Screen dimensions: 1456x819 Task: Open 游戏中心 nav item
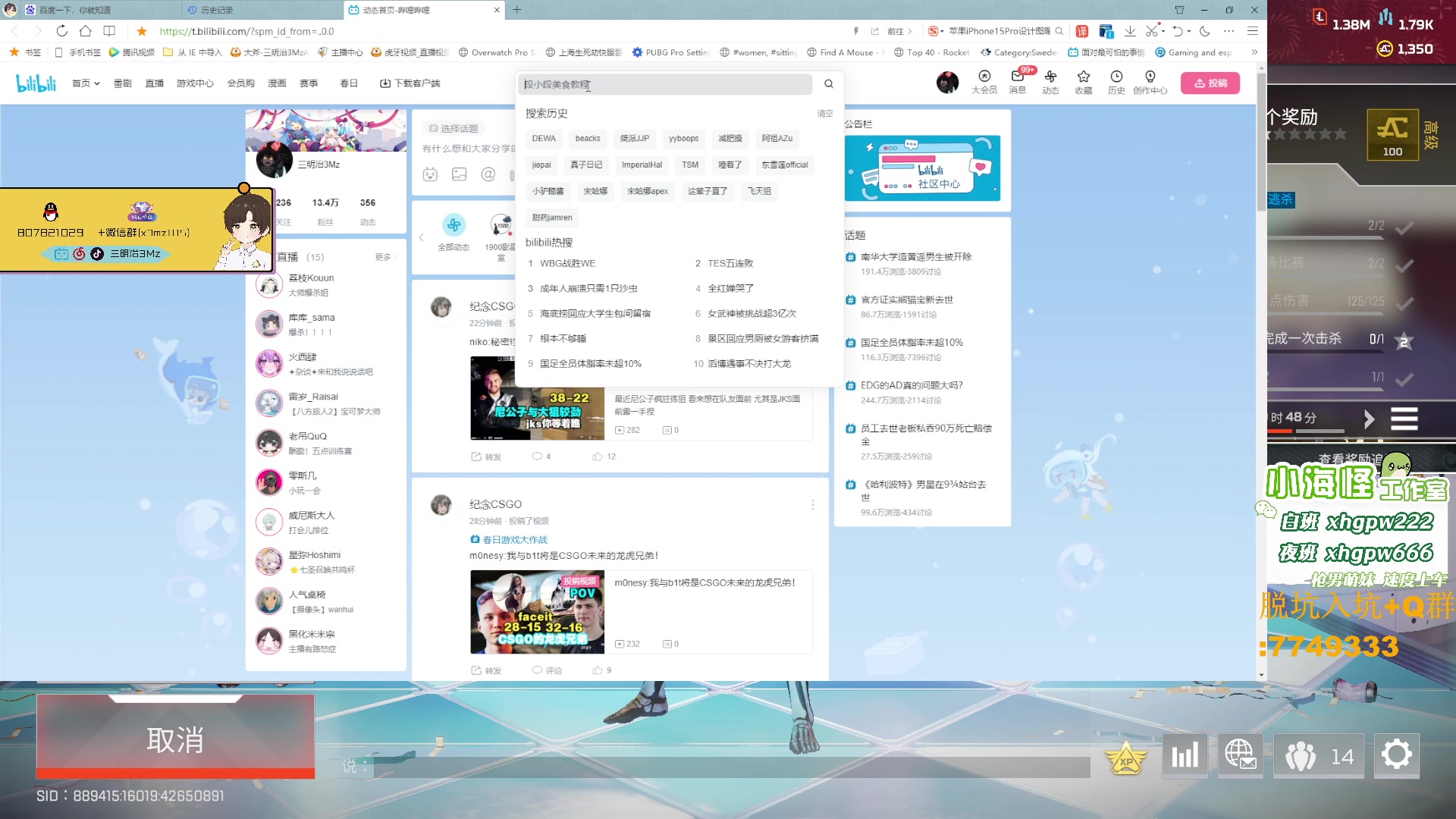[195, 83]
